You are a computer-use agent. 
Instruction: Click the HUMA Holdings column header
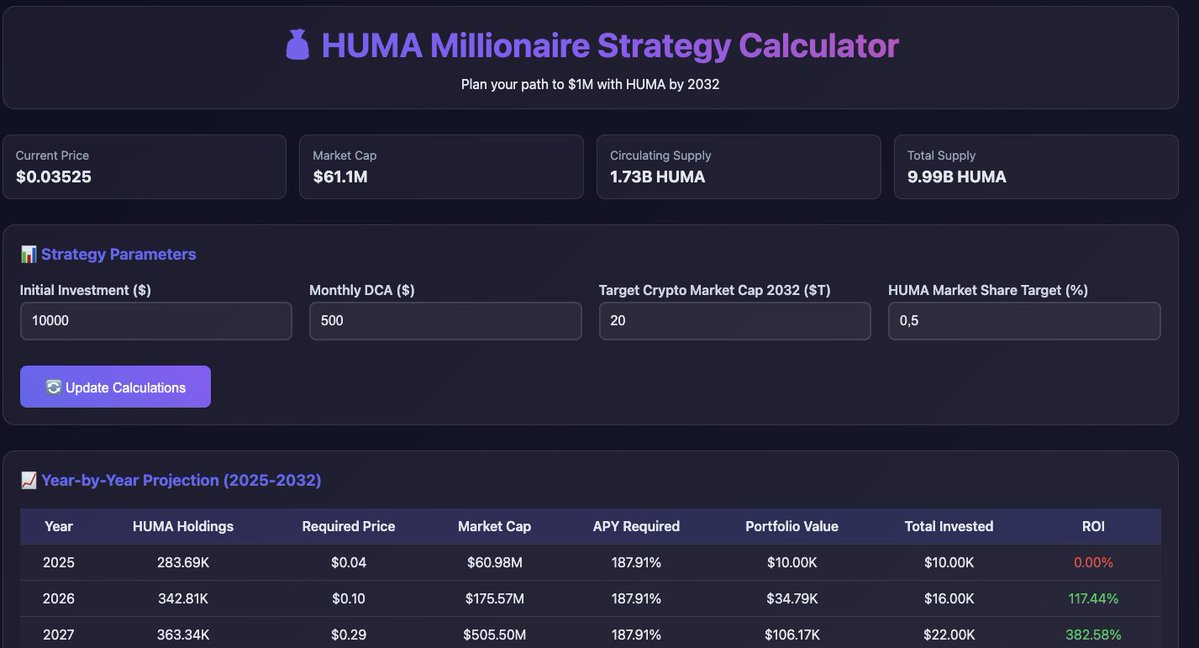[183, 526]
